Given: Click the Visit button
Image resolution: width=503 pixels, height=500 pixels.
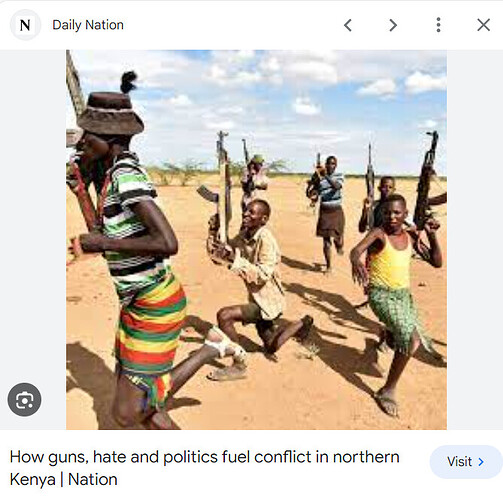Looking at the screenshot, I should coord(466,462).
